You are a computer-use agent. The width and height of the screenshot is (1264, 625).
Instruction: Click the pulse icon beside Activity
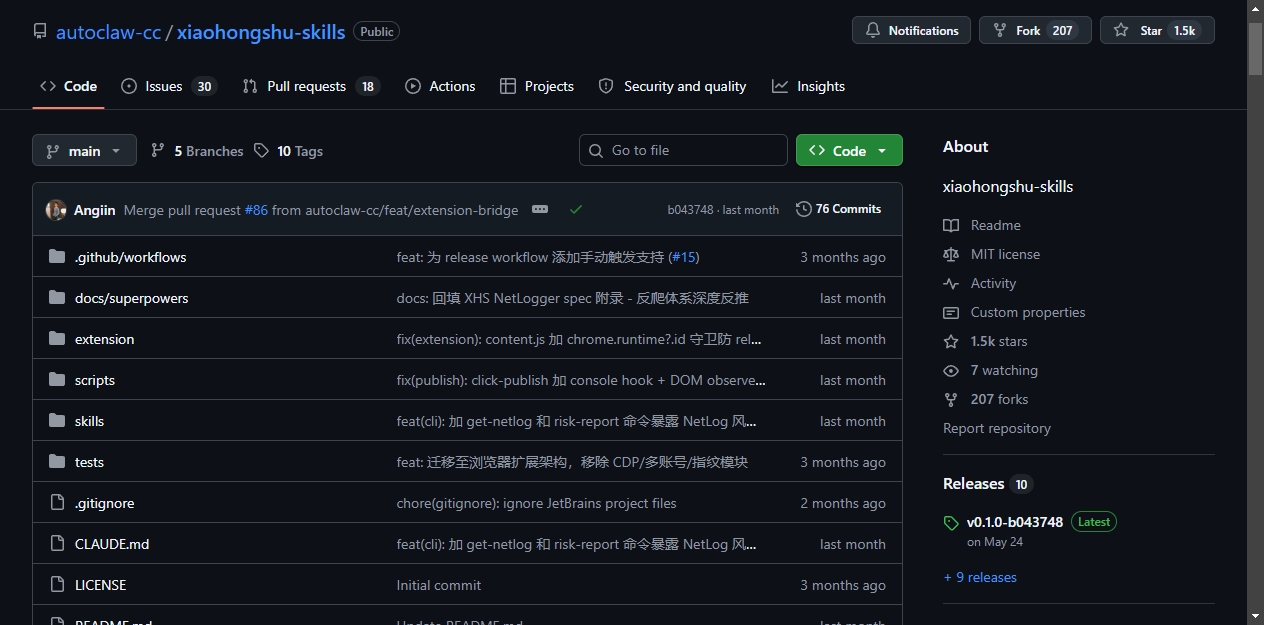point(951,283)
